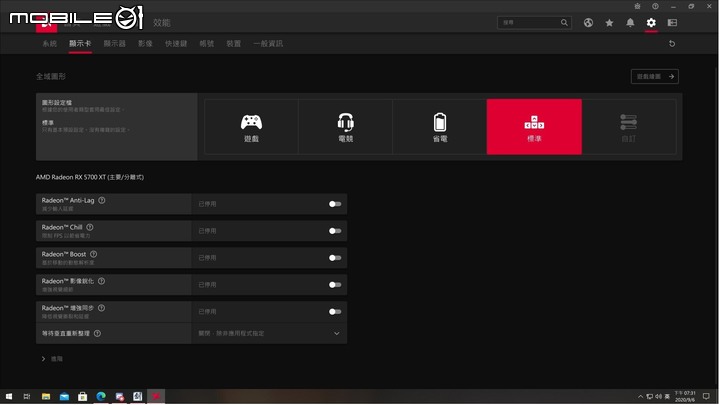Screen dimensions: 720x405
Task: Show hidden system tray icons
Action: click(640, 396)
